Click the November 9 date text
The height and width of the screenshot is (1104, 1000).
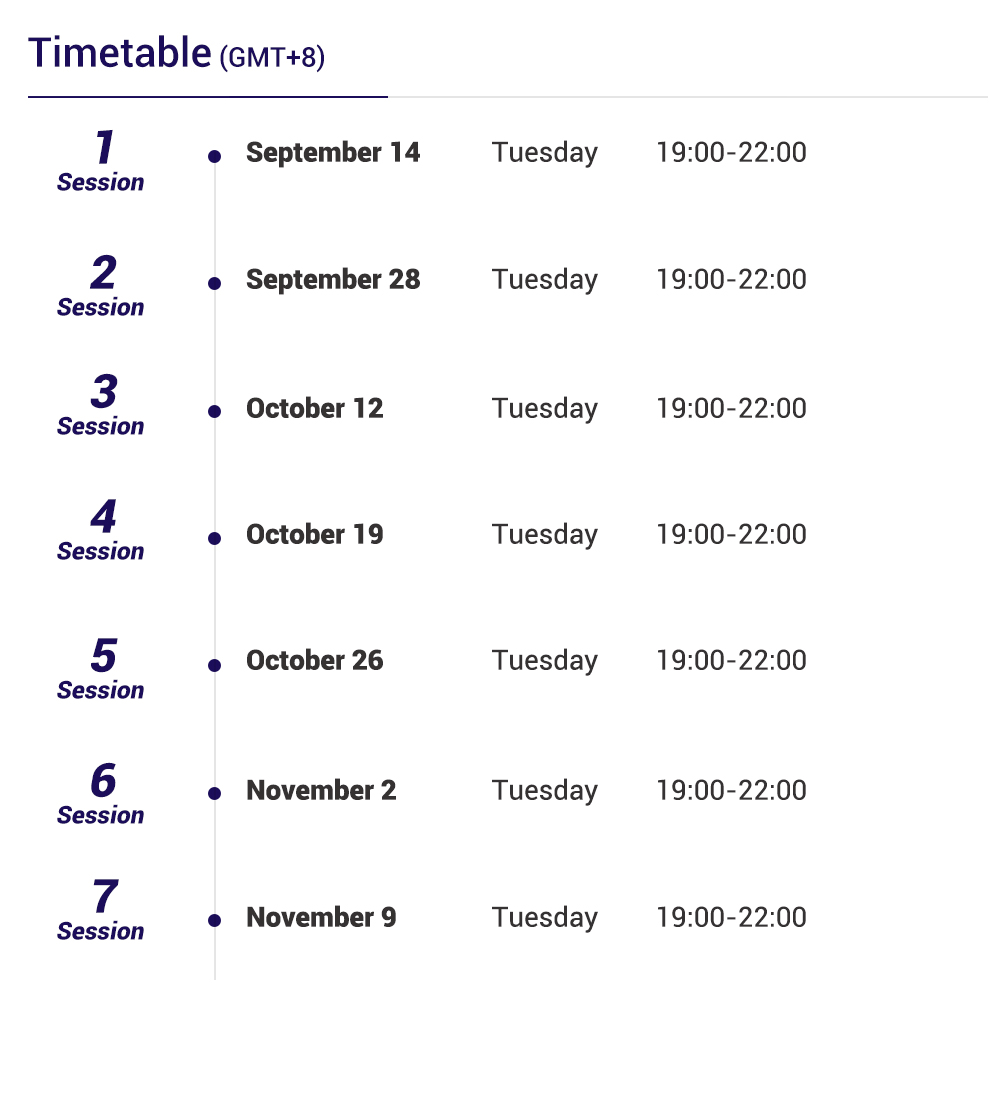[321, 917]
